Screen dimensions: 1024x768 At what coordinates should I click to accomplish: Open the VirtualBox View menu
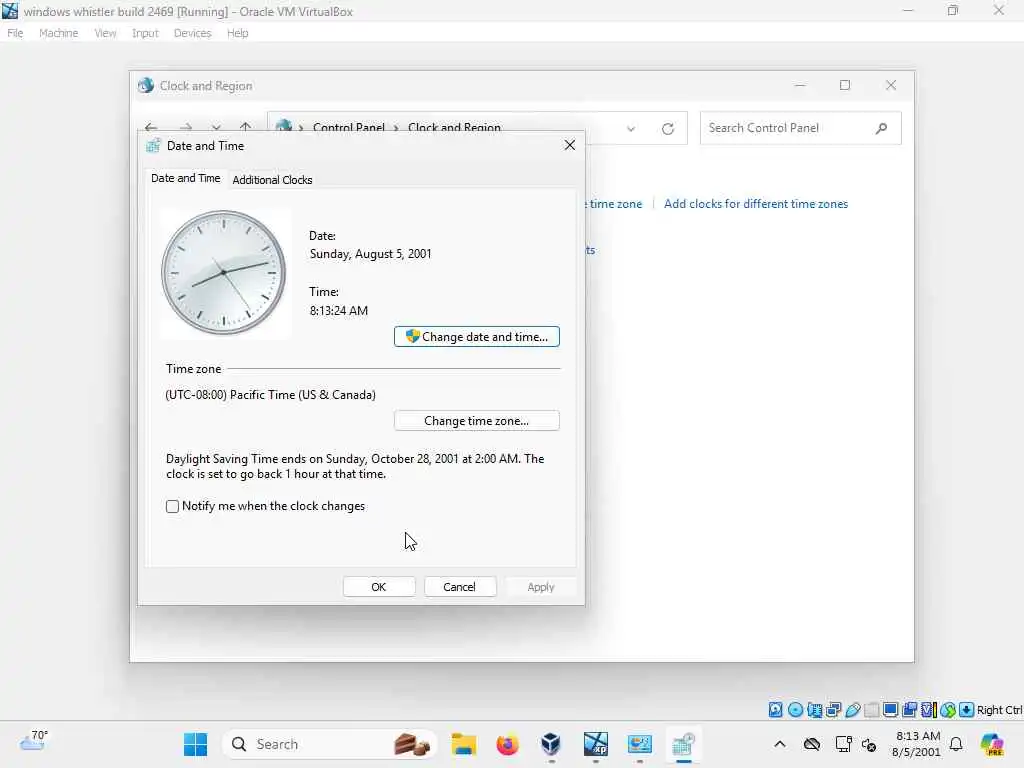[x=105, y=33]
